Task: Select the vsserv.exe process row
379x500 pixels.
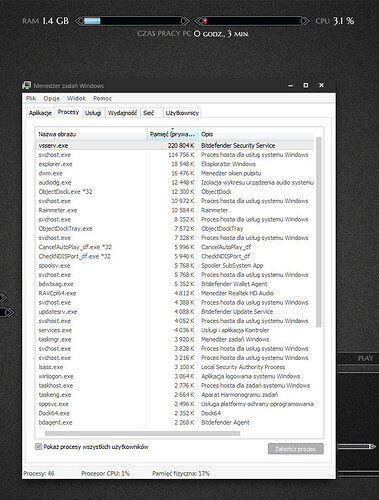Action: click(x=175, y=146)
